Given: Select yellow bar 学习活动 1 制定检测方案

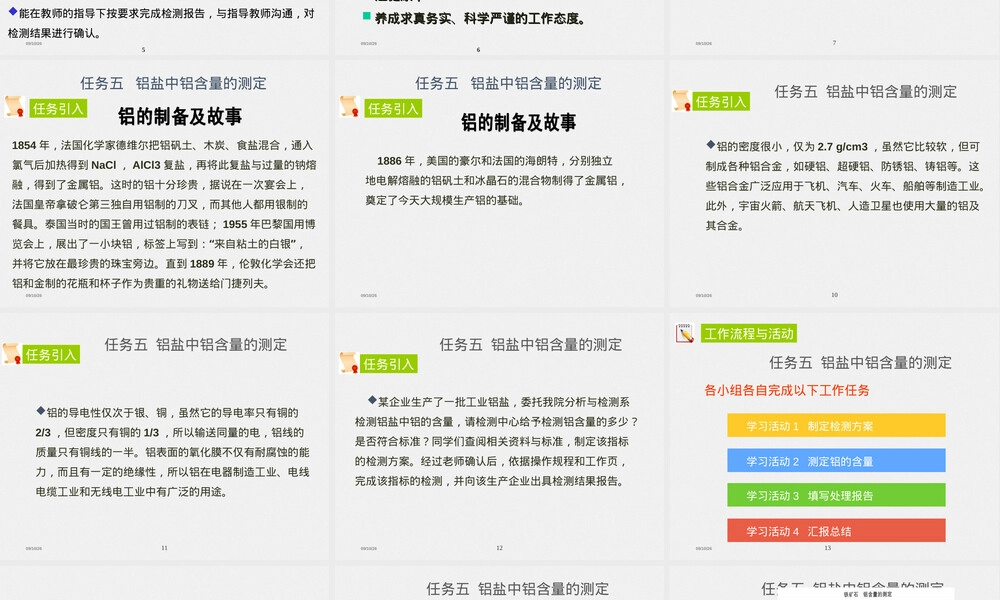Looking at the screenshot, I should coord(836,425).
